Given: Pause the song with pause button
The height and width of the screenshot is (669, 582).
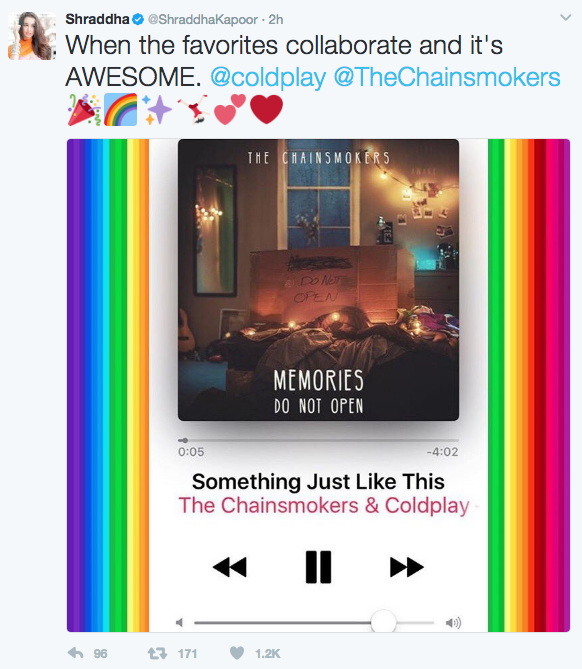Looking at the screenshot, I should click(318, 567).
